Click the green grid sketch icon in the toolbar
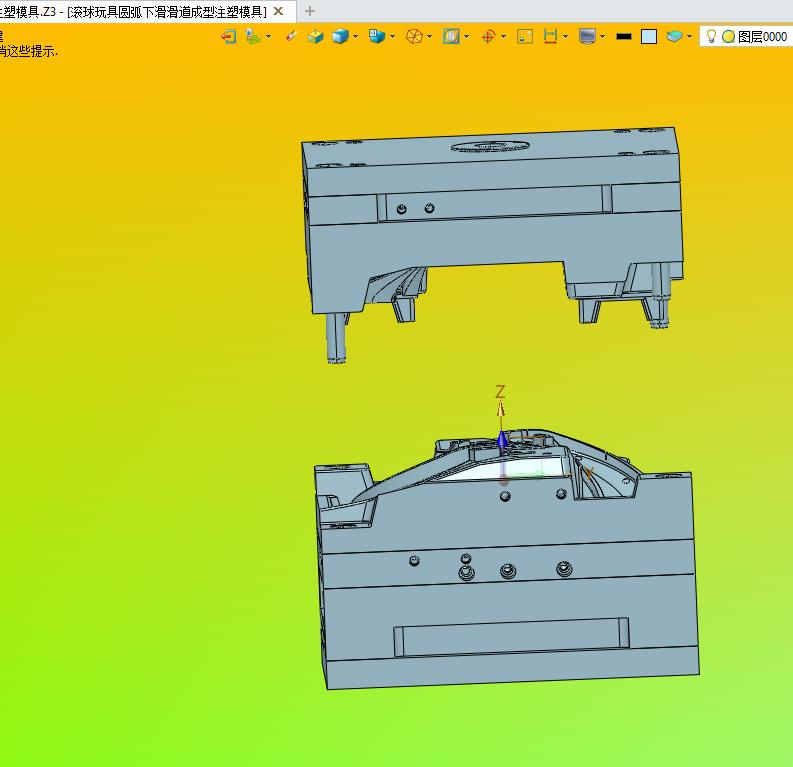The height and width of the screenshot is (767, 793). [253, 36]
